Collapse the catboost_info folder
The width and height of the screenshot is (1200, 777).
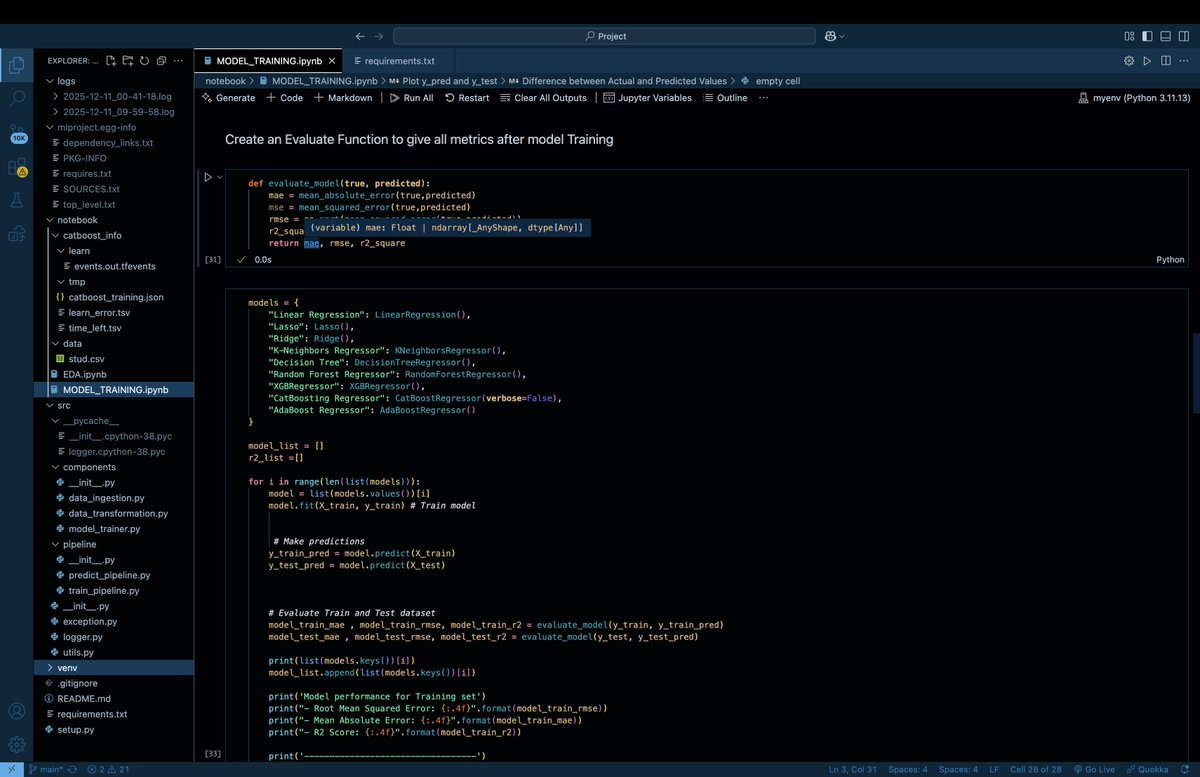tap(112, 235)
